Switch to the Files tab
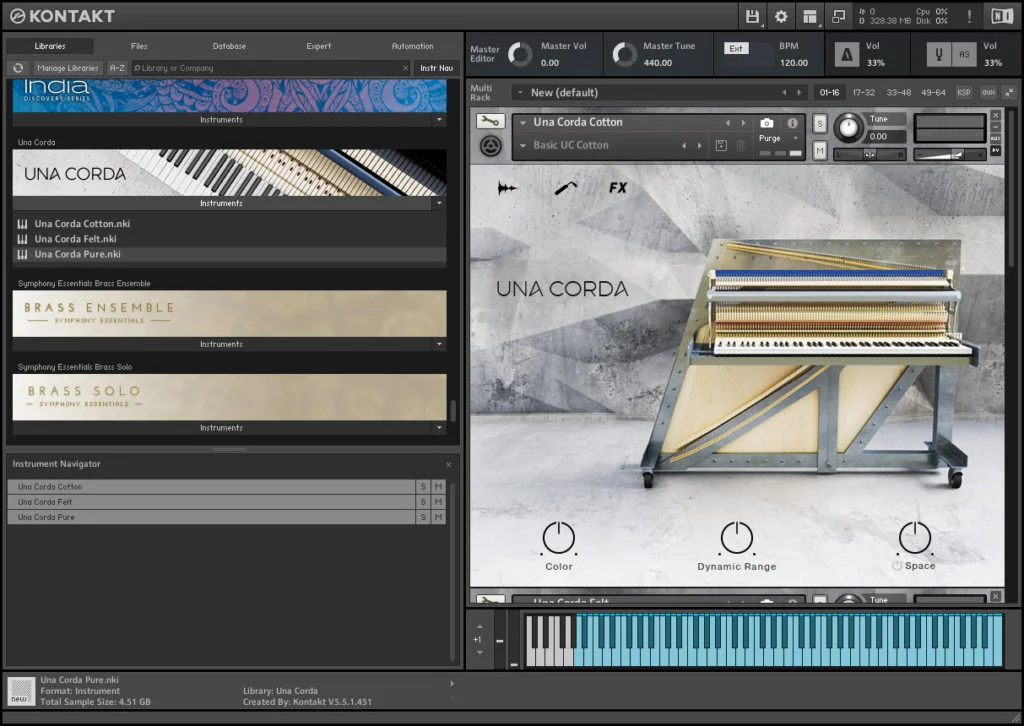 (139, 46)
